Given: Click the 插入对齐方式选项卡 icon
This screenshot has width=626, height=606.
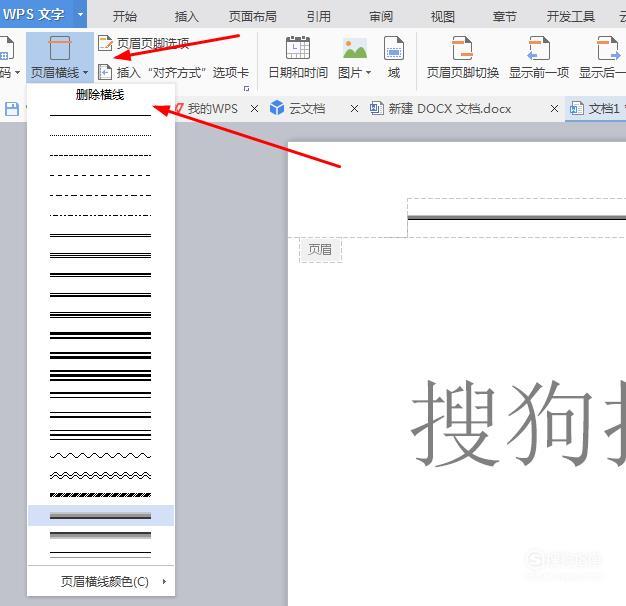Looking at the screenshot, I should coord(105,72).
